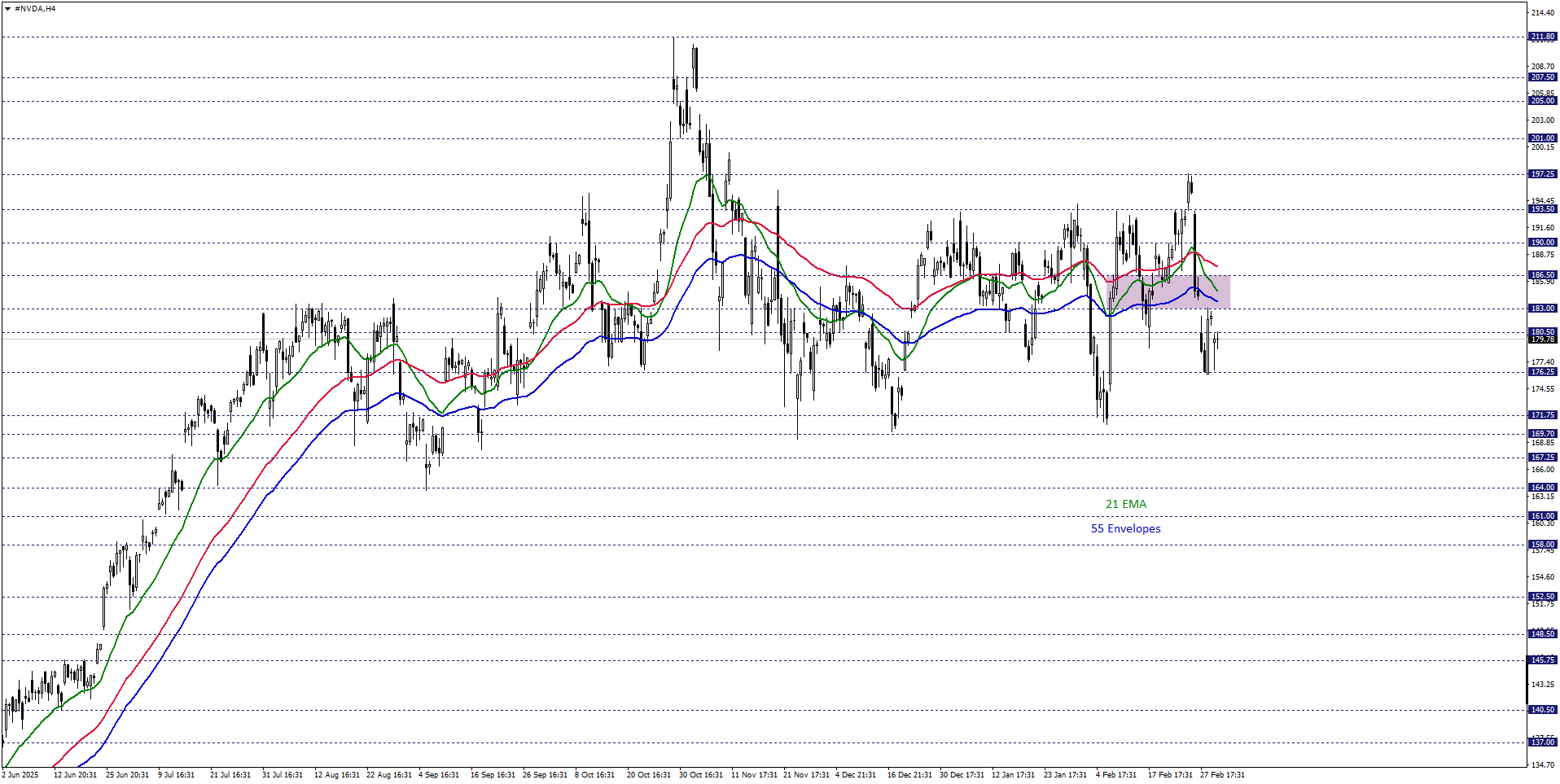Screen dimensions: 1560x784
Task: Click the 171.75 price level tag
Action: coord(1542,415)
